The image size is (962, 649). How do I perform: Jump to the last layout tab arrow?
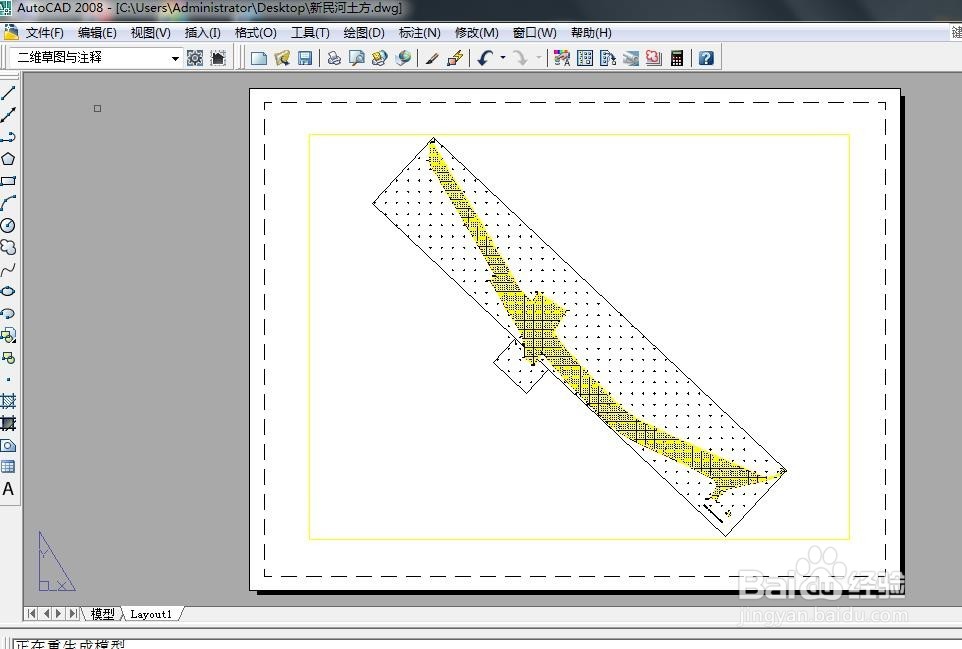tap(74, 613)
